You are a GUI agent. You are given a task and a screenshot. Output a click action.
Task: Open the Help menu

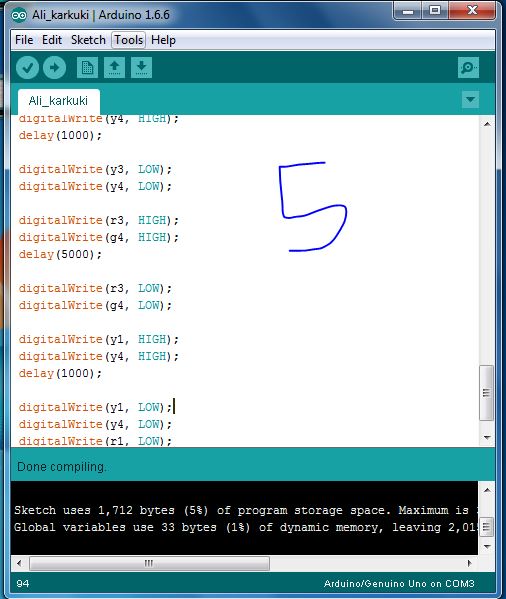163,40
